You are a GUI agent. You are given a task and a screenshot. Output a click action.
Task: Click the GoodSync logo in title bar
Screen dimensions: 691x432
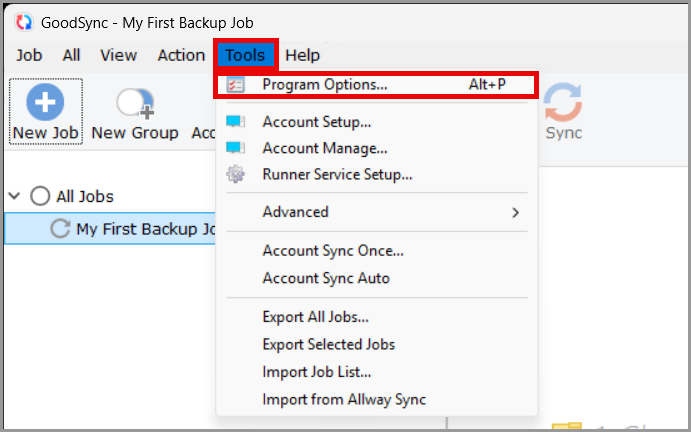(x=23, y=22)
